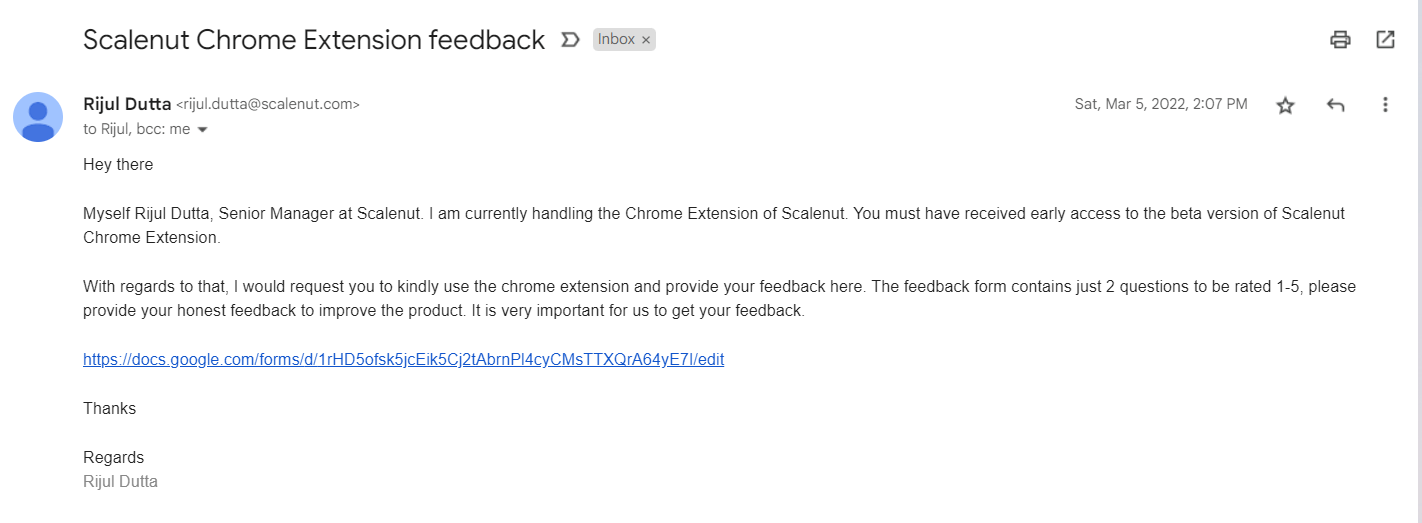
Task: Click the sender's profile avatar
Action: (x=38, y=116)
